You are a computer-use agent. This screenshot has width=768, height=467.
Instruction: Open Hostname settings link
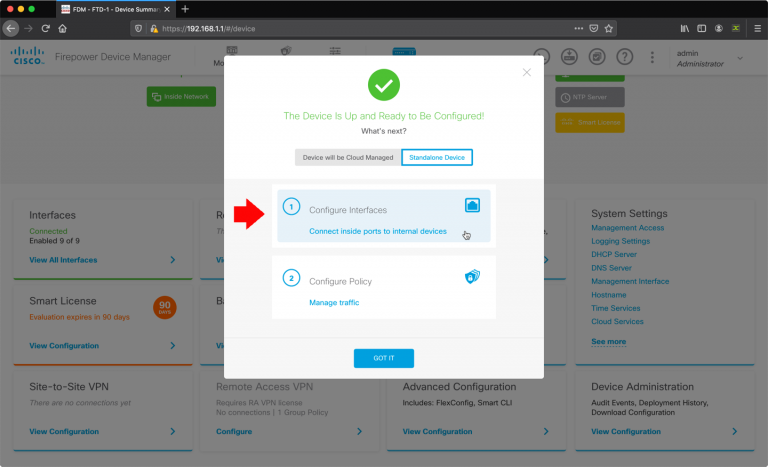tap(608, 295)
